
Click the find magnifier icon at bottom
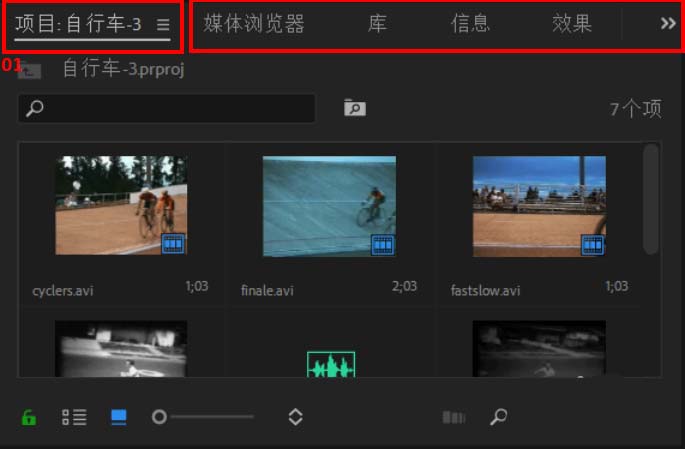(x=498, y=417)
